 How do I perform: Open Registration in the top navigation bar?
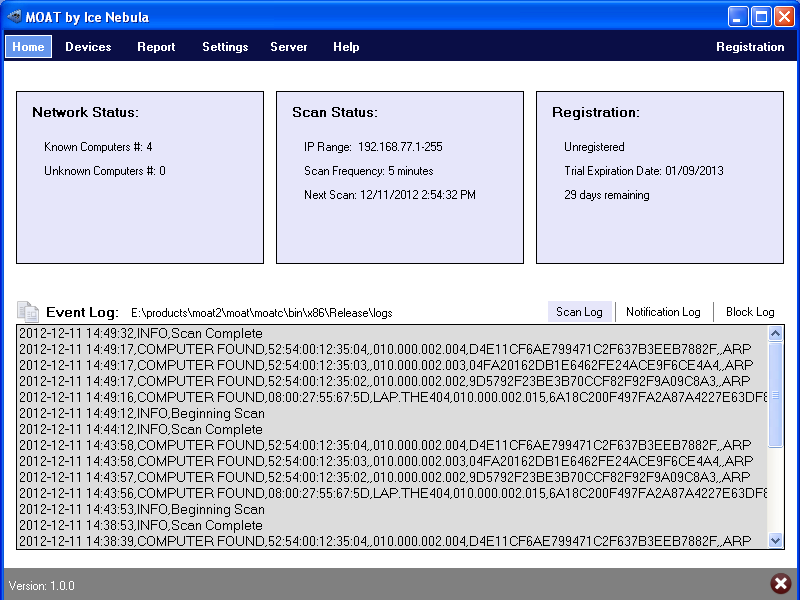pyautogui.click(x=750, y=46)
